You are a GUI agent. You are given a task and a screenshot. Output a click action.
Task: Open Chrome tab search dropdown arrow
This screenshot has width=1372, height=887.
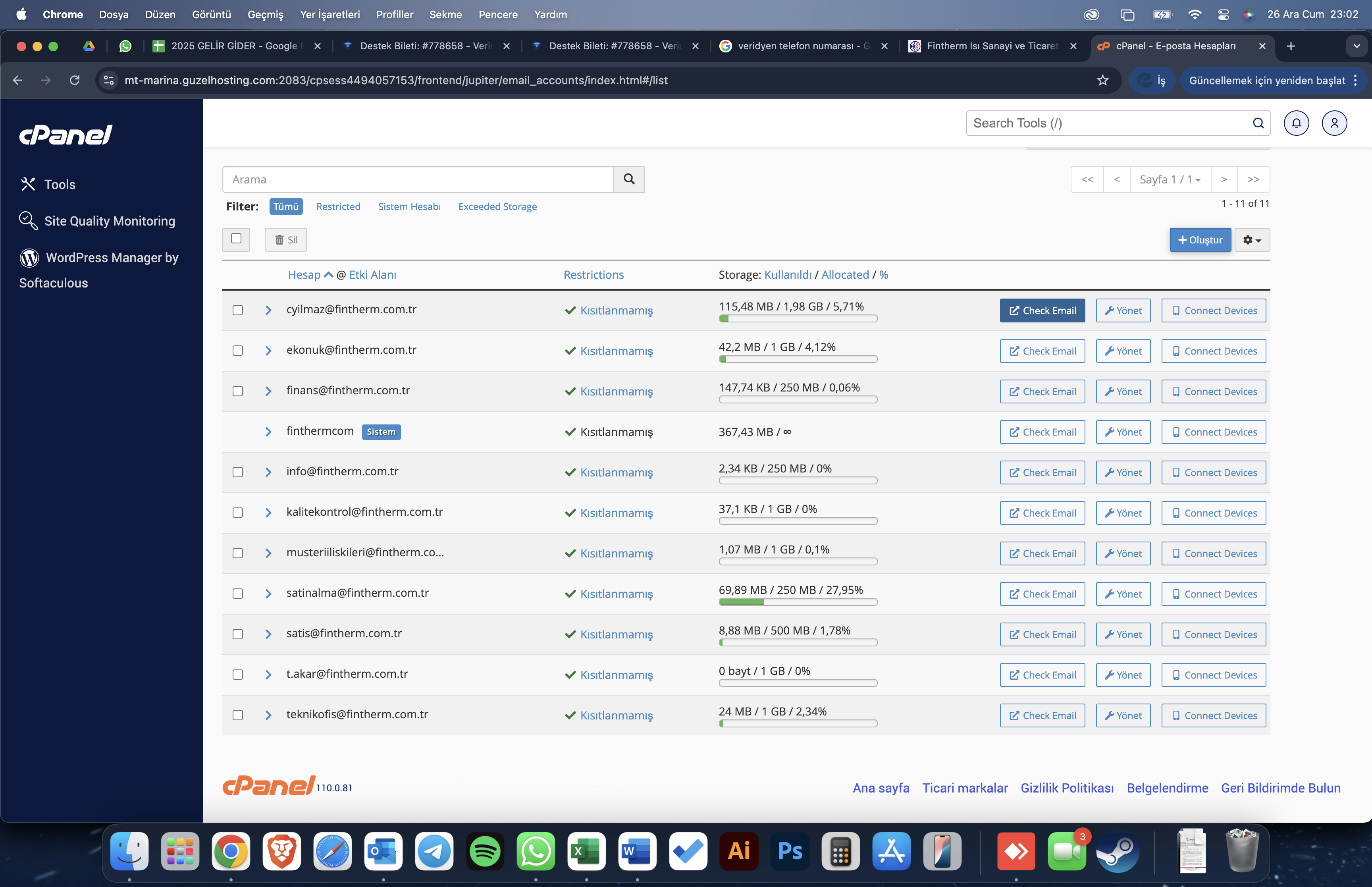[x=1357, y=46]
